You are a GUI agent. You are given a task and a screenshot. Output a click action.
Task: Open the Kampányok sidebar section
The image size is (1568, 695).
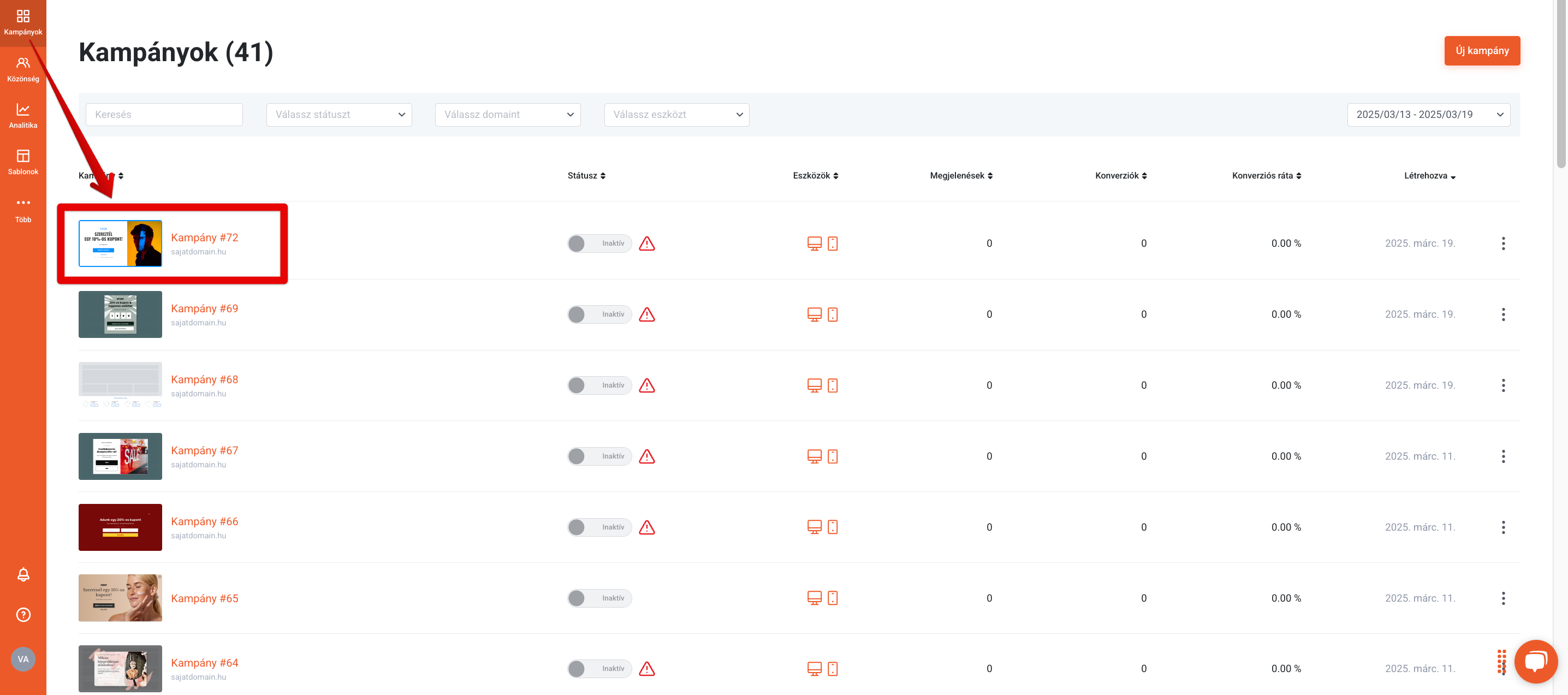click(23, 23)
